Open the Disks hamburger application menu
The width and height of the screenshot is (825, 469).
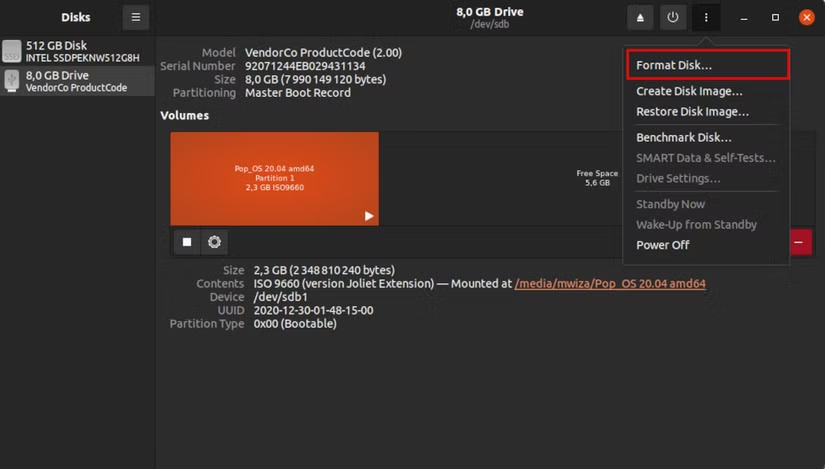click(136, 17)
